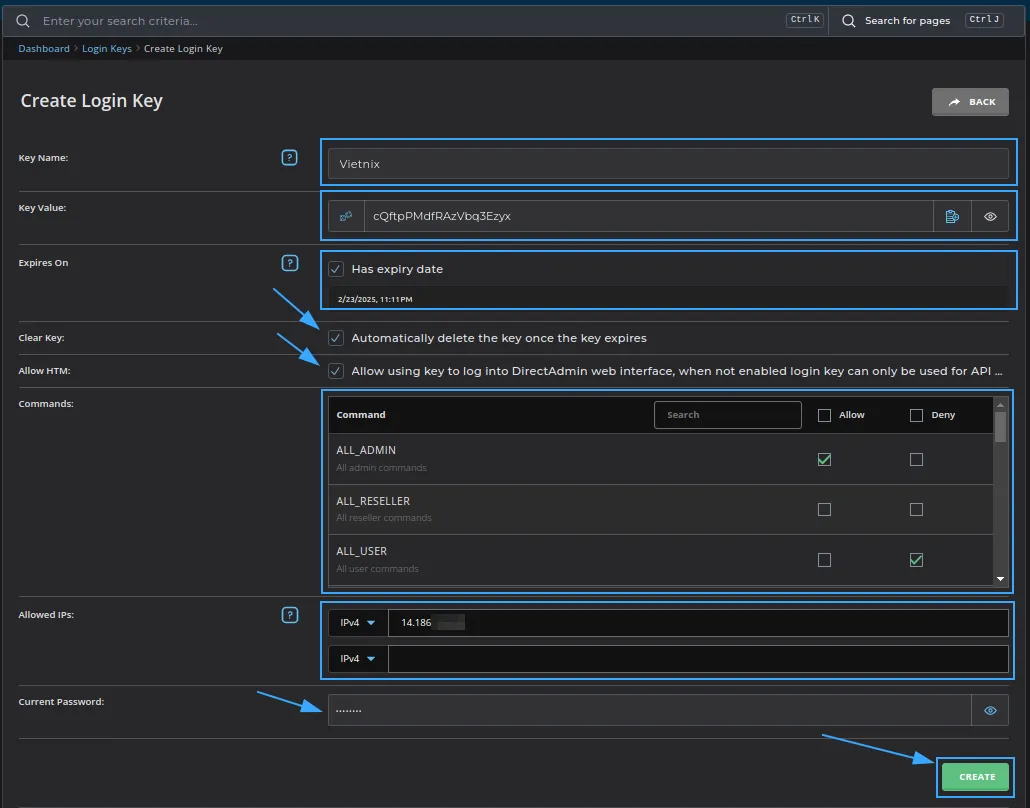Open Login Keys breadcrumb link
Screen dimensions: 1030x808
click(x=107, y=49)
